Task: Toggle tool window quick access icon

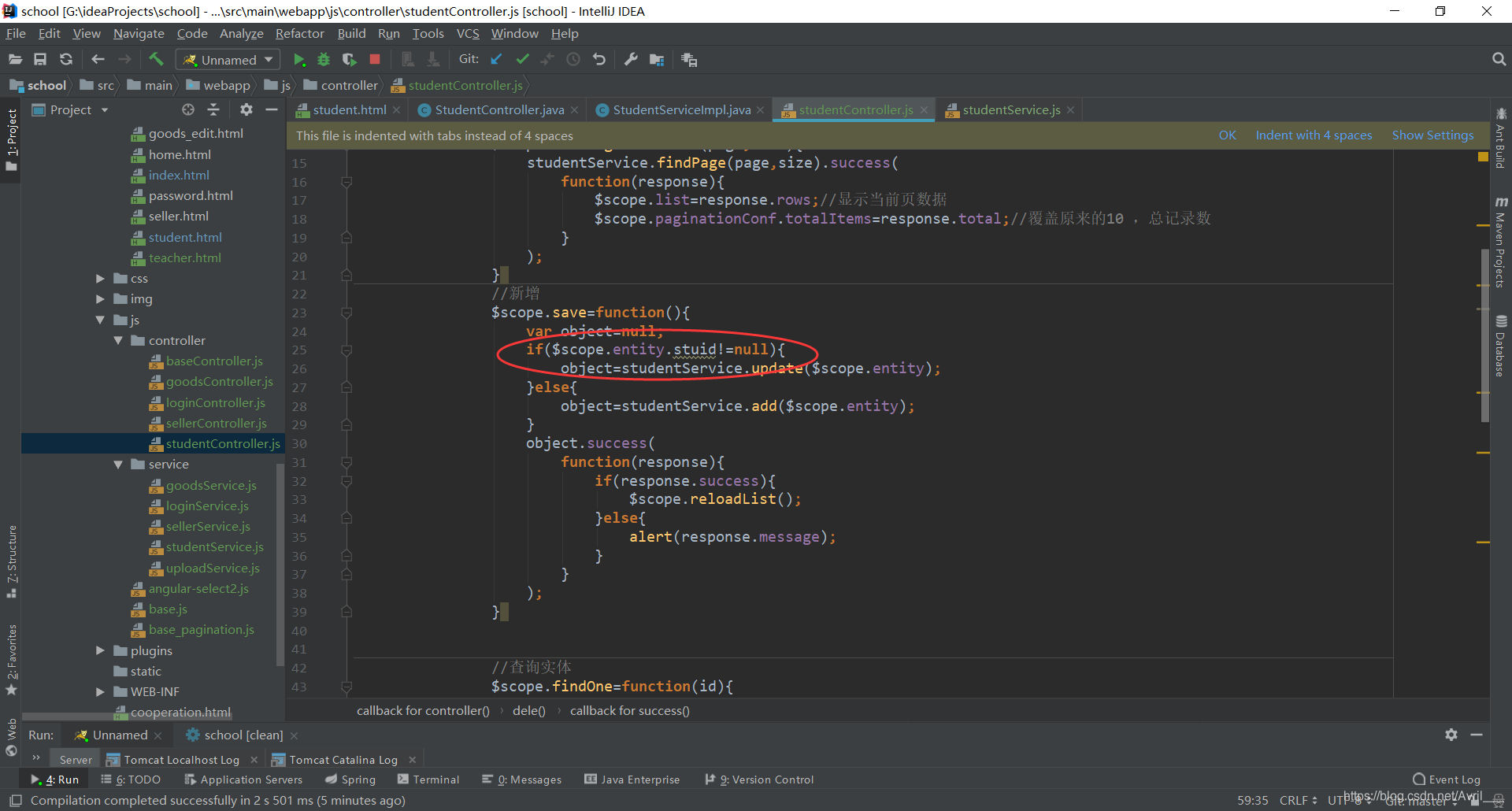Action: pyautogui.click(x=15, y=801)
